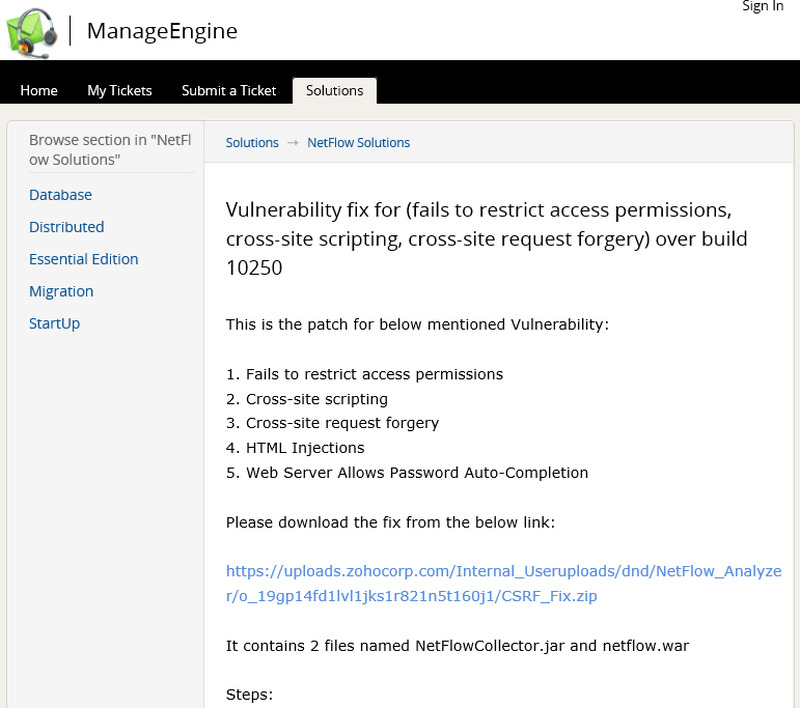Click the ManageEngine brand name text
Screen dimensions: 800x708
tap(162, 30)
